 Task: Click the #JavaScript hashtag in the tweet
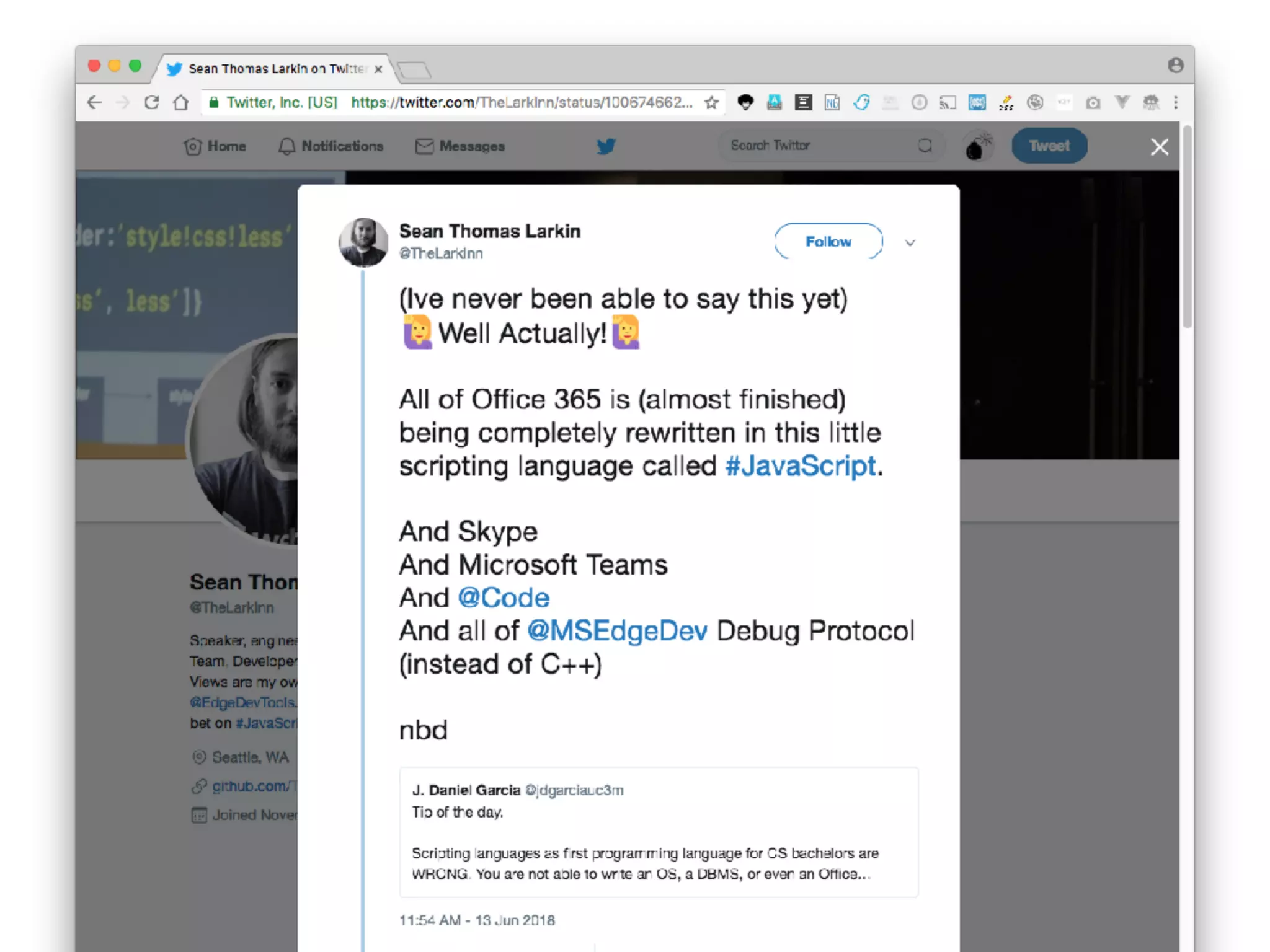pyautogui.click(x=801, y=466)
